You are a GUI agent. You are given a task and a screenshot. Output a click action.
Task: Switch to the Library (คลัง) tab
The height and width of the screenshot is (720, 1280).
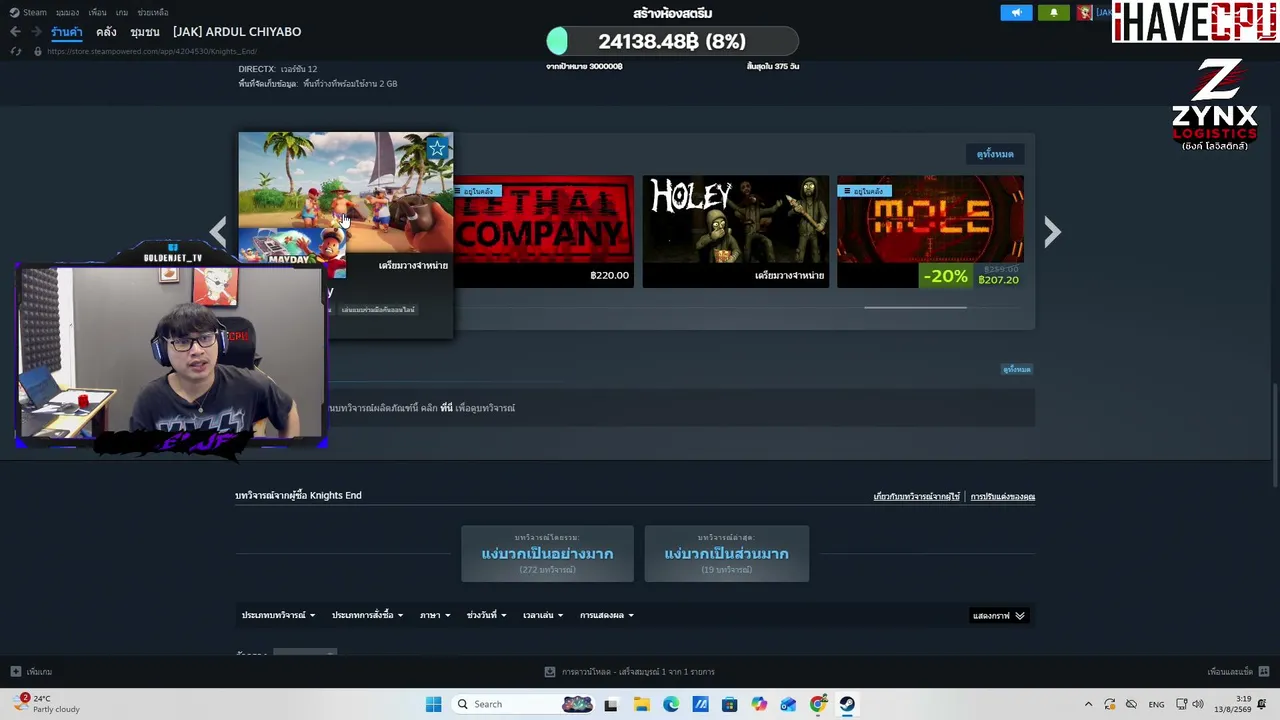point(106,32)
